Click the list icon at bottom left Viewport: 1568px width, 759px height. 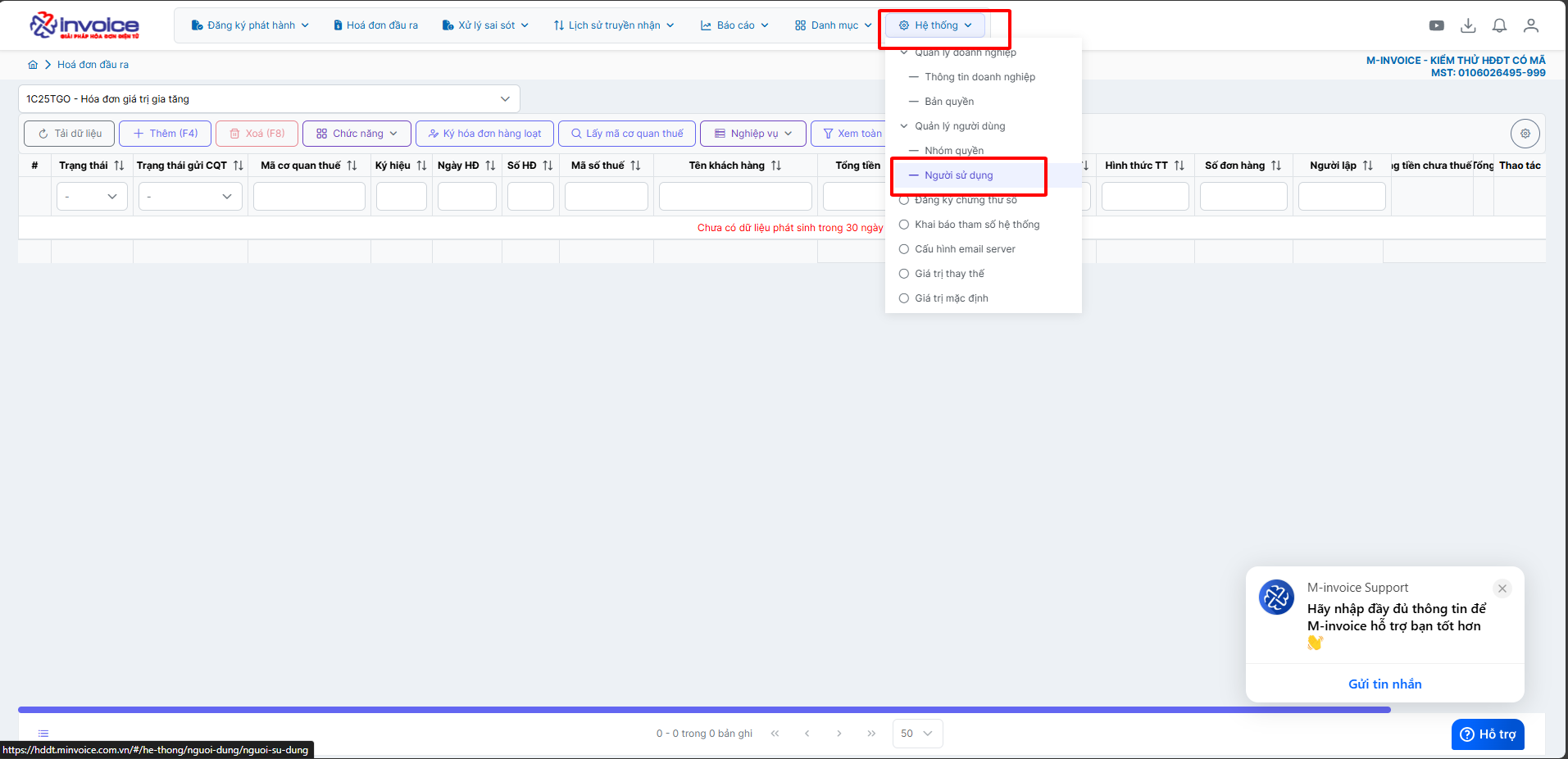coord(43,734)
